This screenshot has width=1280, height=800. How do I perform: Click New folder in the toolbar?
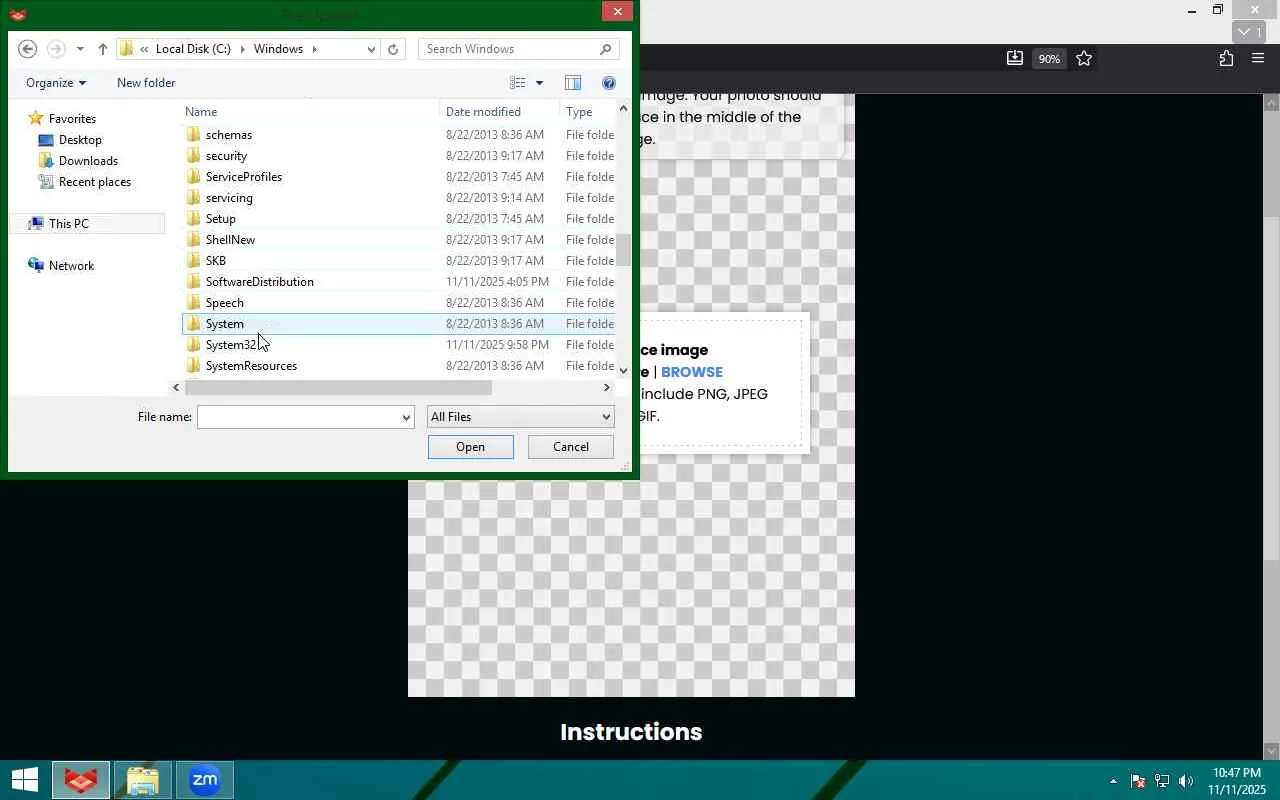pos(146,83)
